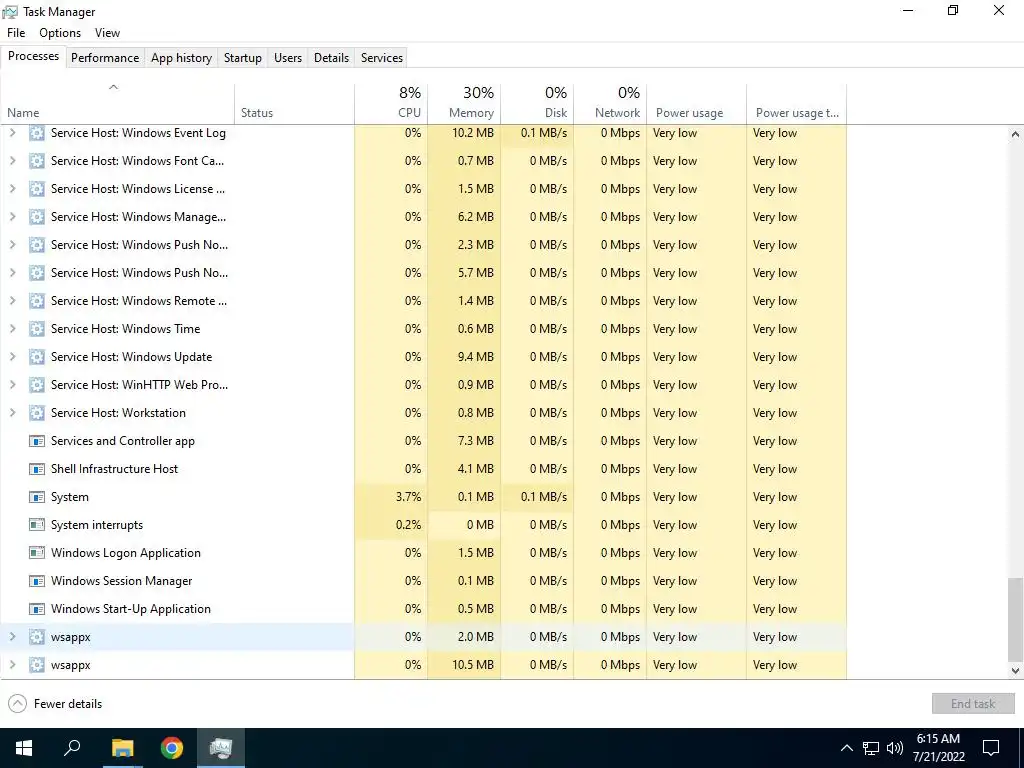Switch to the Users tab
Image resolution: width=1024 pixels, height=768 pixels.
click(x=288, y=57)
